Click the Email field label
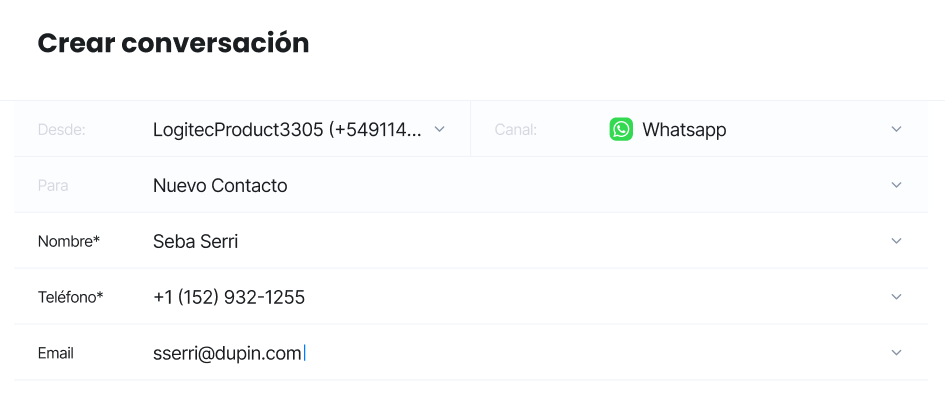This screenshot has width=945, height=402. [55, 353]
